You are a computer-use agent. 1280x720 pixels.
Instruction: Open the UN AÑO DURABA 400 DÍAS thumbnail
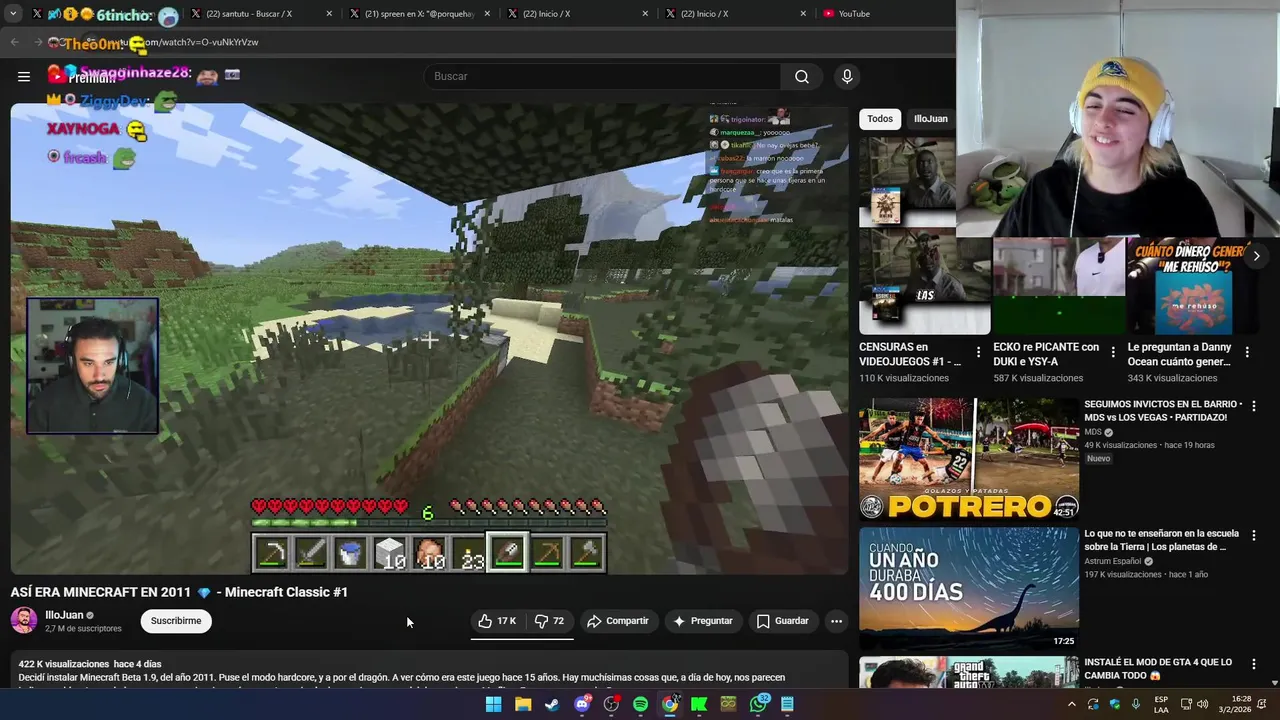point(969,588)
